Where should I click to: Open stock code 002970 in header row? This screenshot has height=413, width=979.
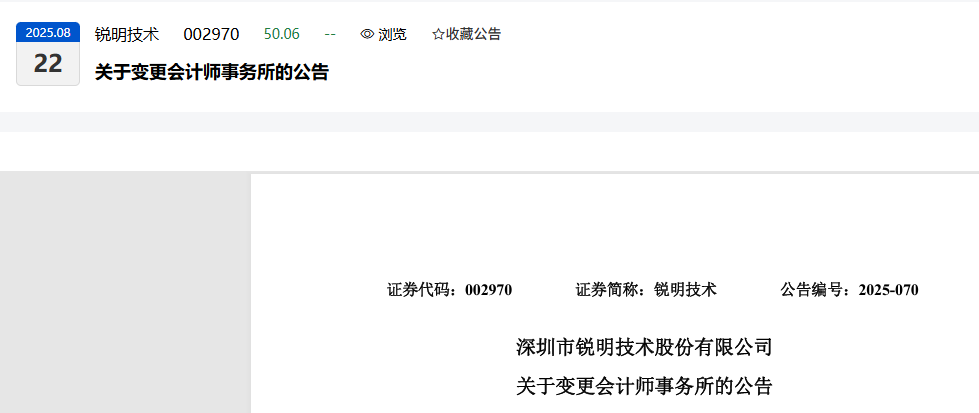[x=211, y=34]
